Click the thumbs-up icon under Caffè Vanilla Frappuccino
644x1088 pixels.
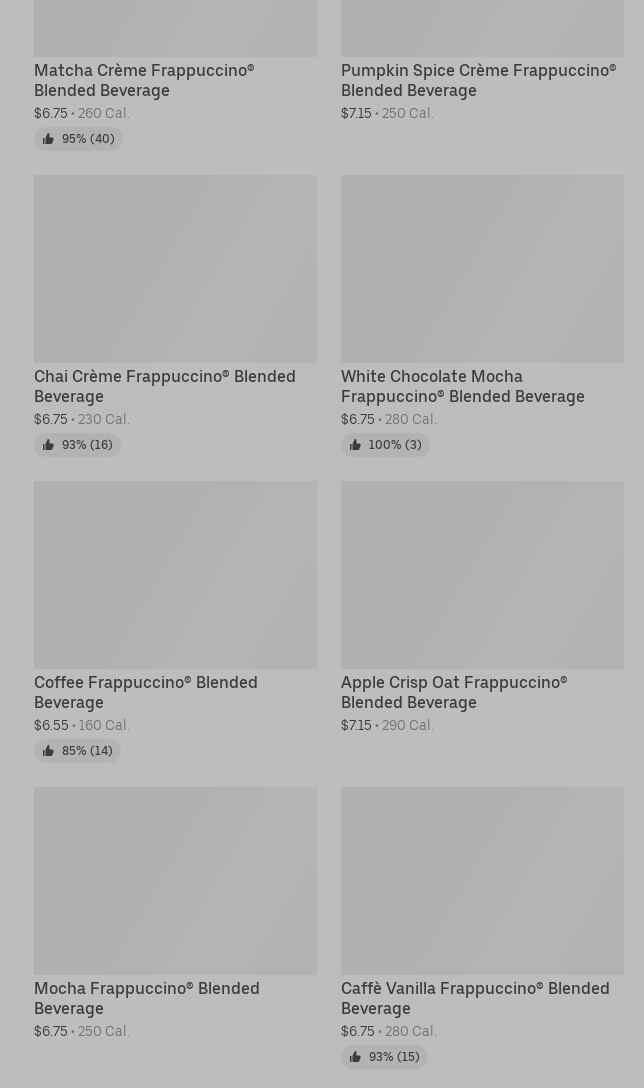click(x=355, y=1057)
